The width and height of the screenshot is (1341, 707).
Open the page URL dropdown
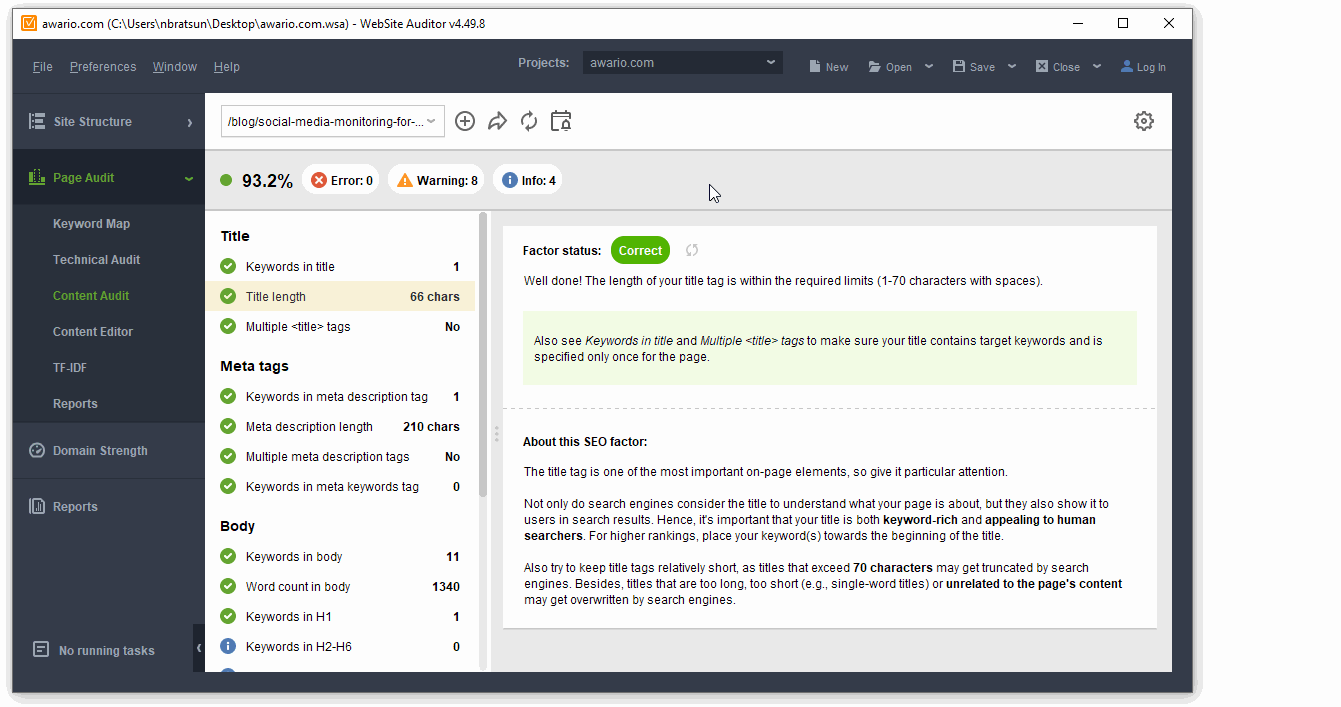(x=333, y=122)
